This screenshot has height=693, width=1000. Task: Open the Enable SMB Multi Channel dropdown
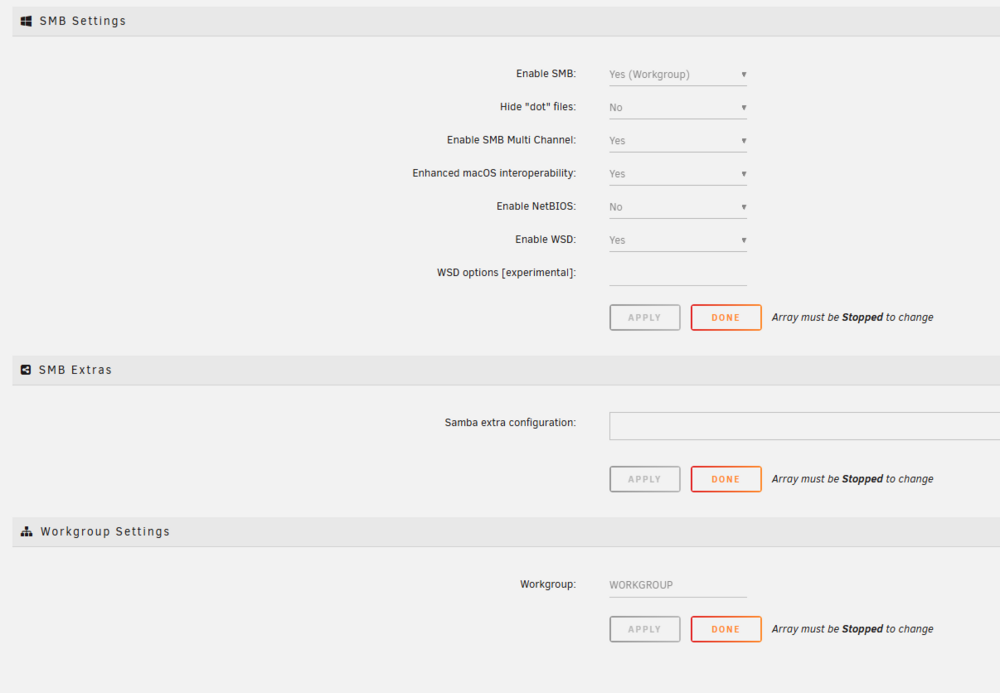tap(677, 141)
